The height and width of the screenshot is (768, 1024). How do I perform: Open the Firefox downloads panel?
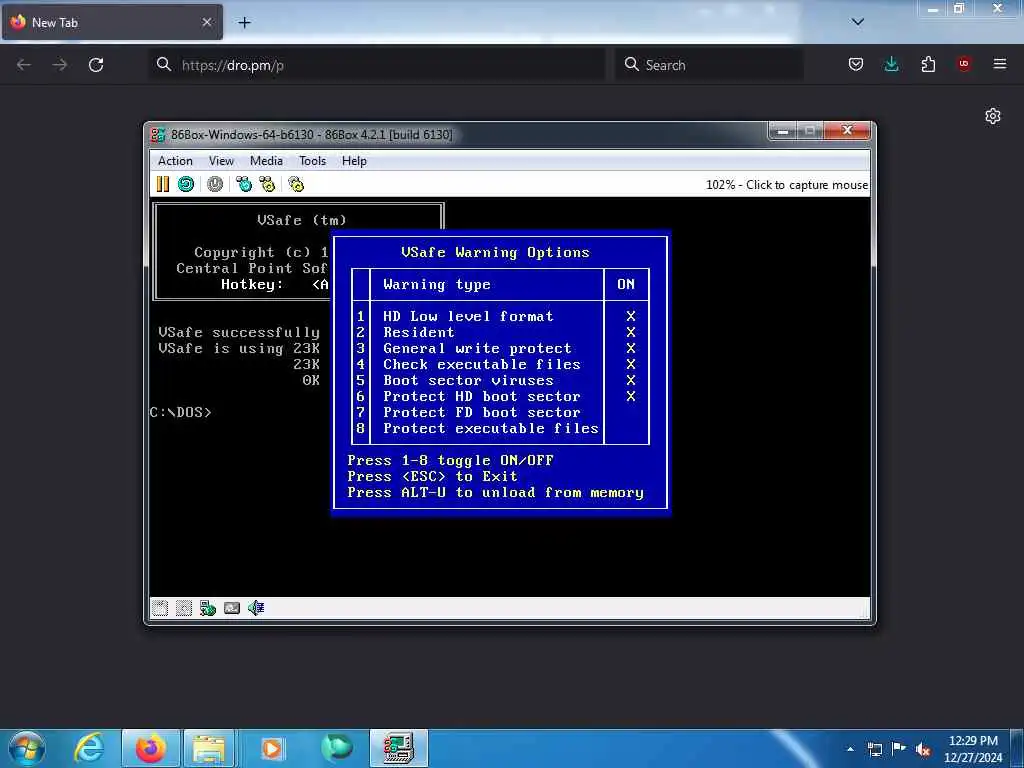pos(891,64)
